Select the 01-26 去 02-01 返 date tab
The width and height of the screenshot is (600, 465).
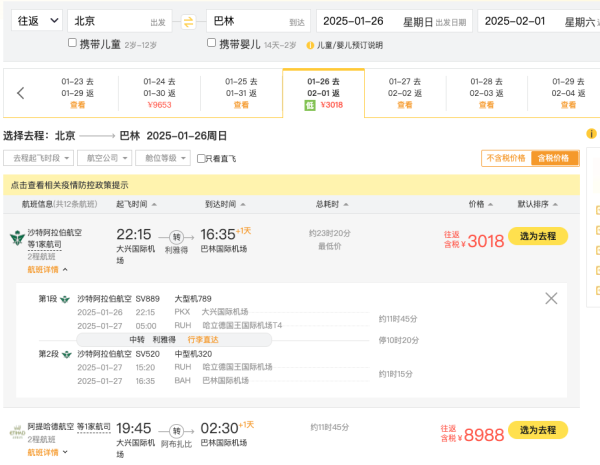click(324, 93)
